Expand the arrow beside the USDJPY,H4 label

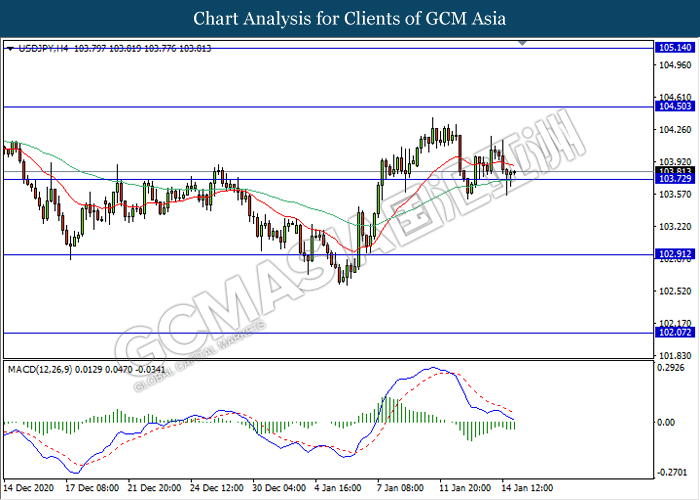click(9, 47)
